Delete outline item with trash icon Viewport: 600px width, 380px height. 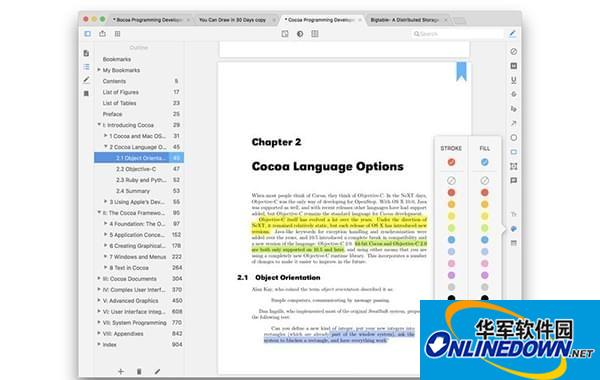[x=139, y=371]
